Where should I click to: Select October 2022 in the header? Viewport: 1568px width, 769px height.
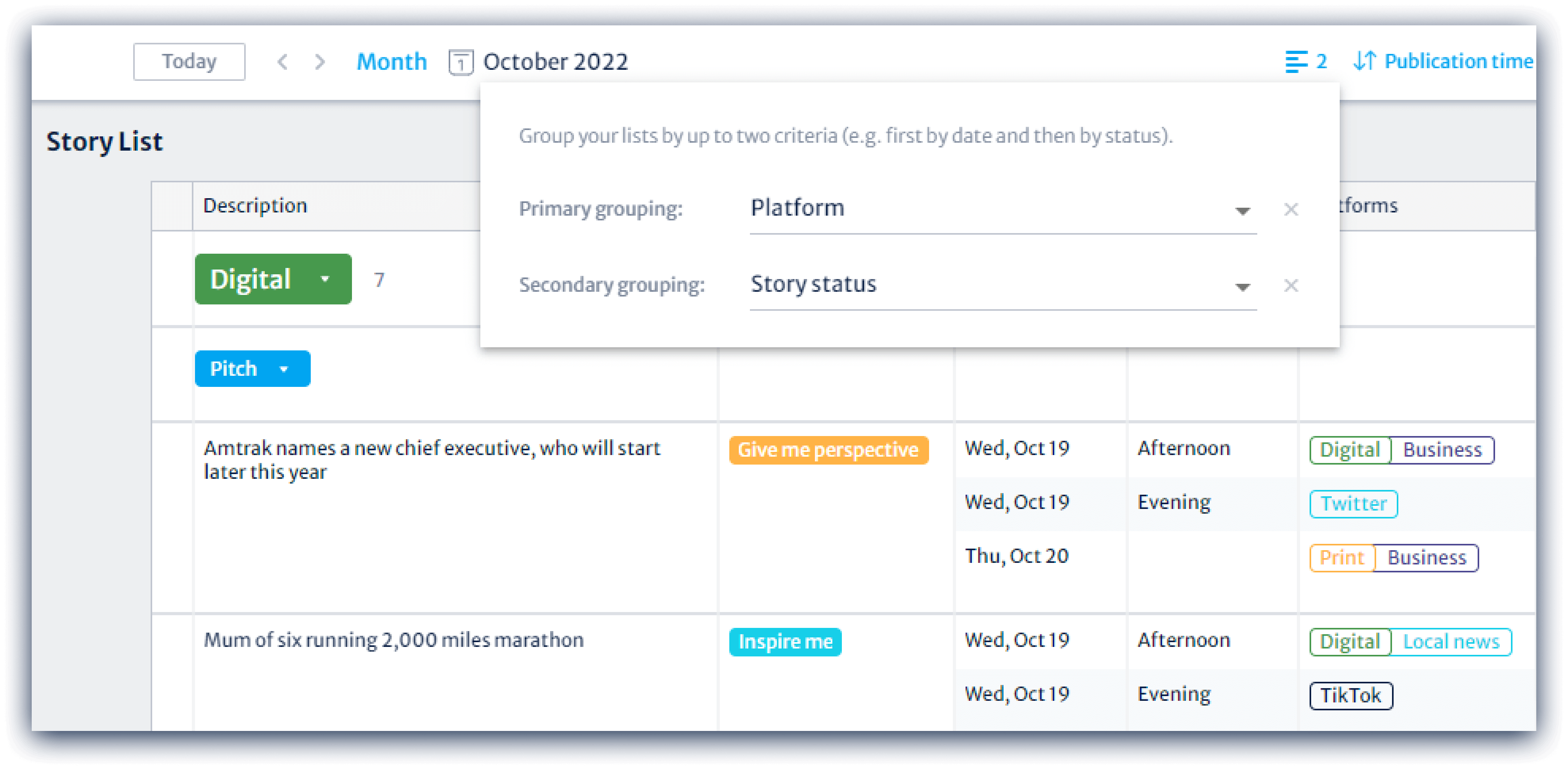pyautogui.click(x=555, y=61)
